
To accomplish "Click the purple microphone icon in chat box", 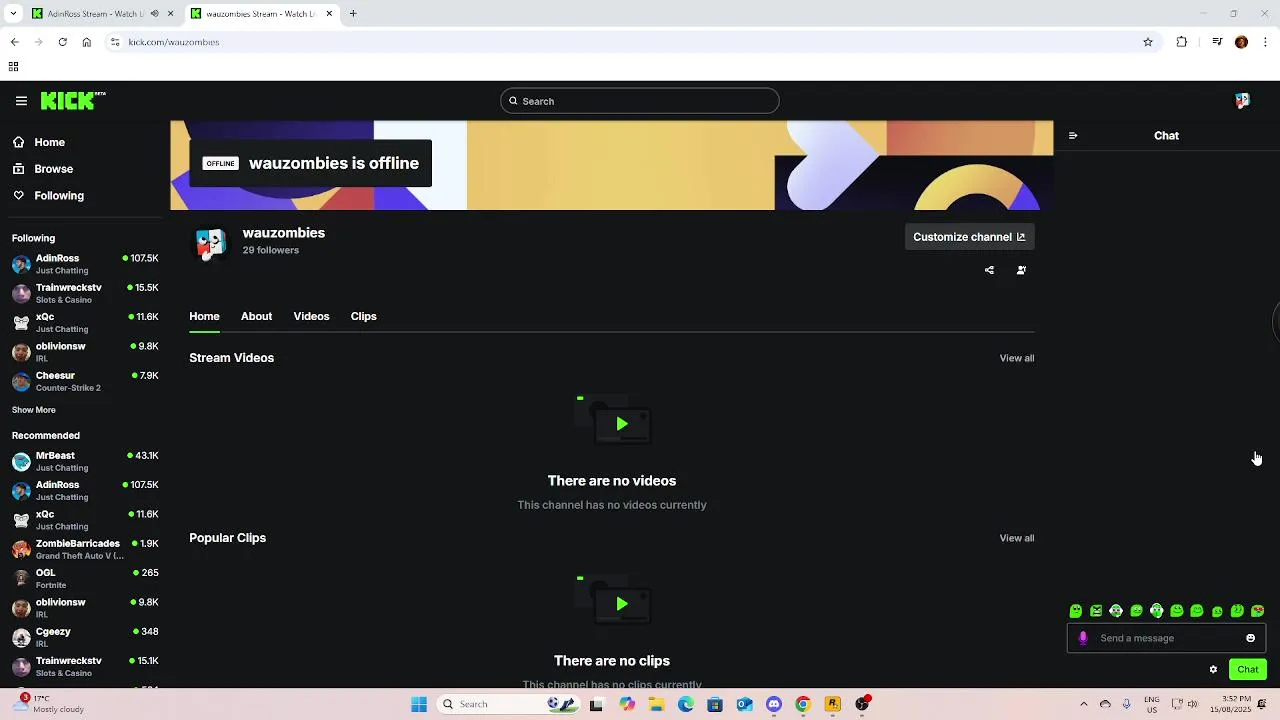I will pos(1083,638).
